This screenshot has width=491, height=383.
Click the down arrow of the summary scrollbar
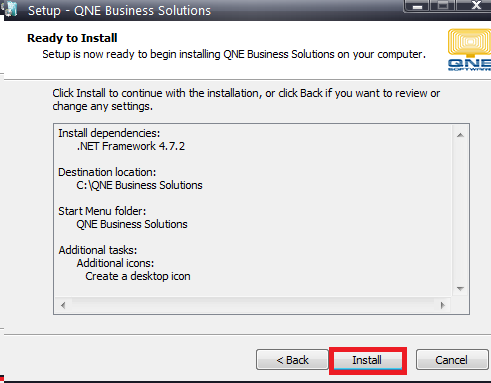coord(460,289)
